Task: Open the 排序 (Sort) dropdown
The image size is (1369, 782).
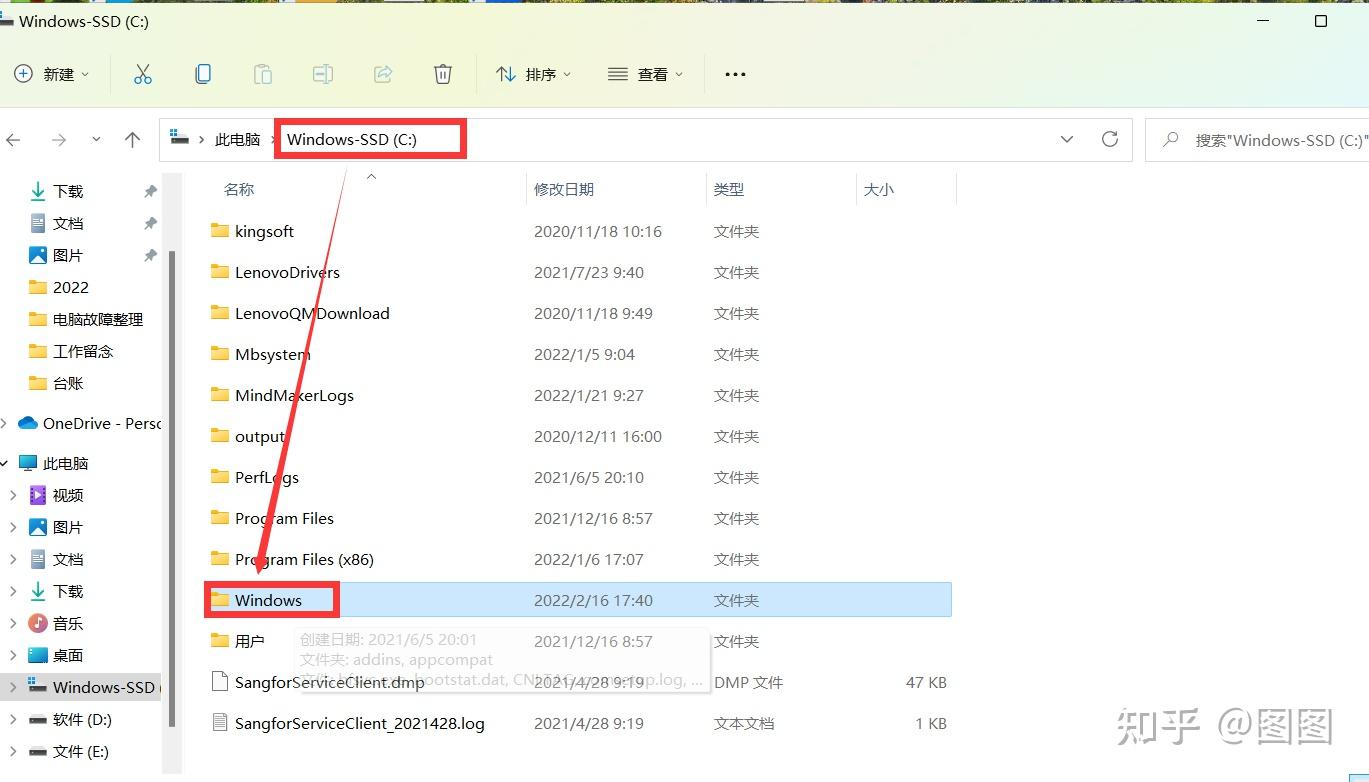Action: (534, 73)
